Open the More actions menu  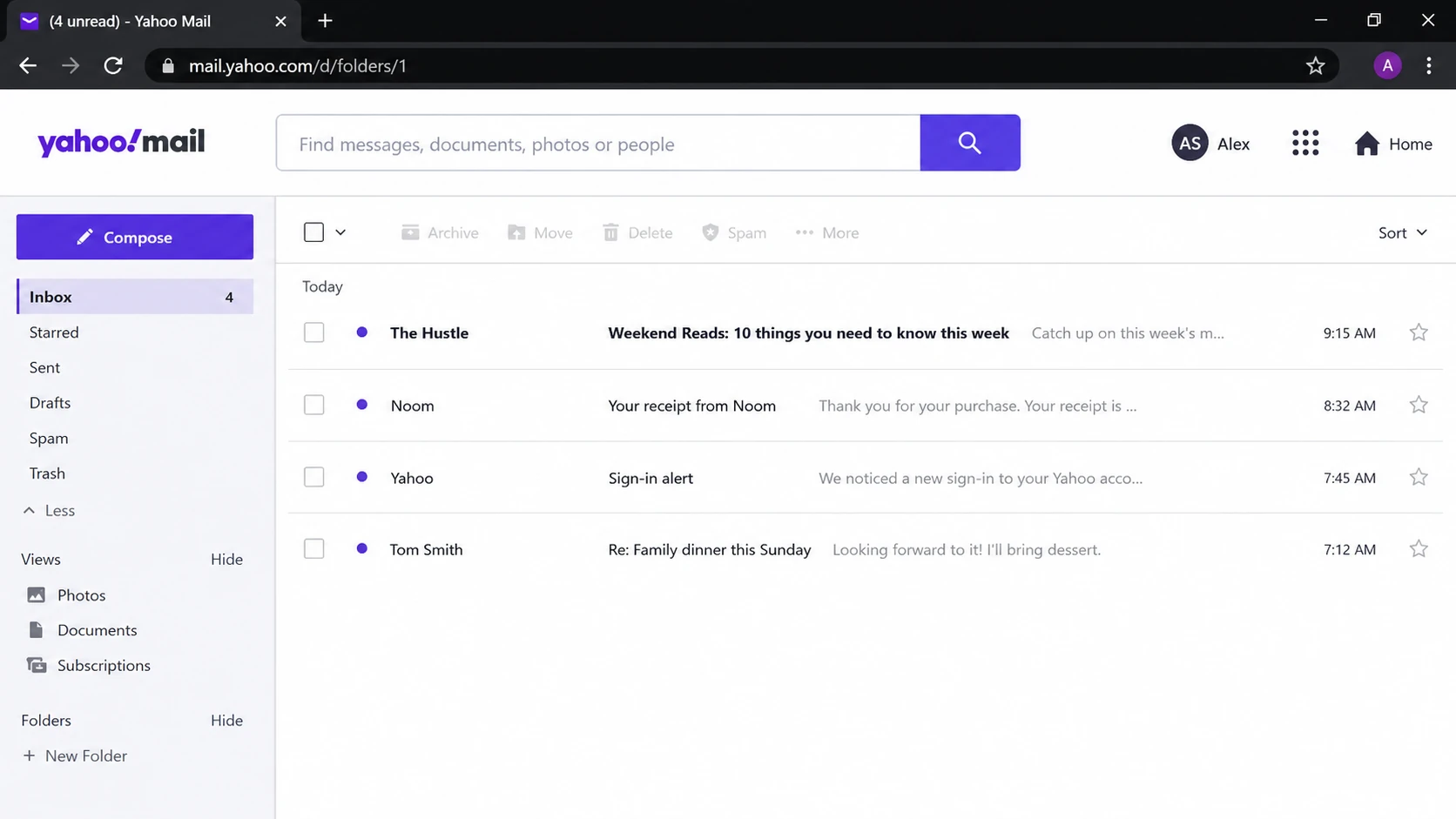pos(827,232)
